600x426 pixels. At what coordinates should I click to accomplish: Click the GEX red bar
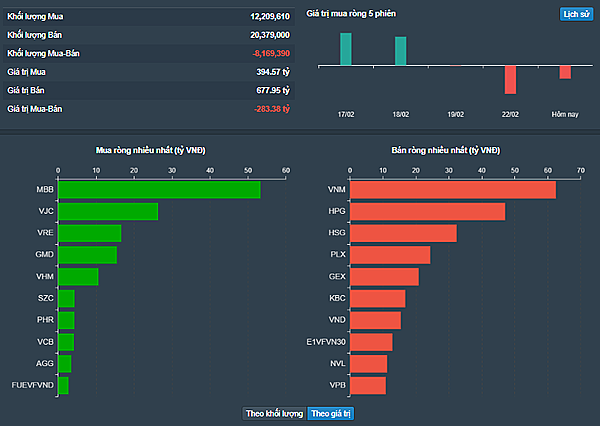click(385, 277)
